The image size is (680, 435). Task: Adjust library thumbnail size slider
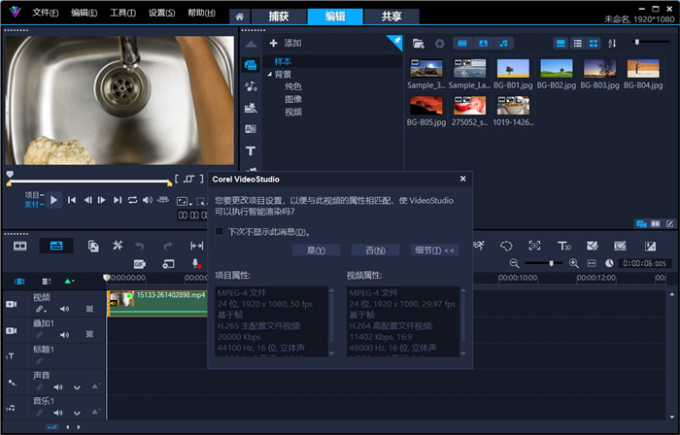pos(637,42)
